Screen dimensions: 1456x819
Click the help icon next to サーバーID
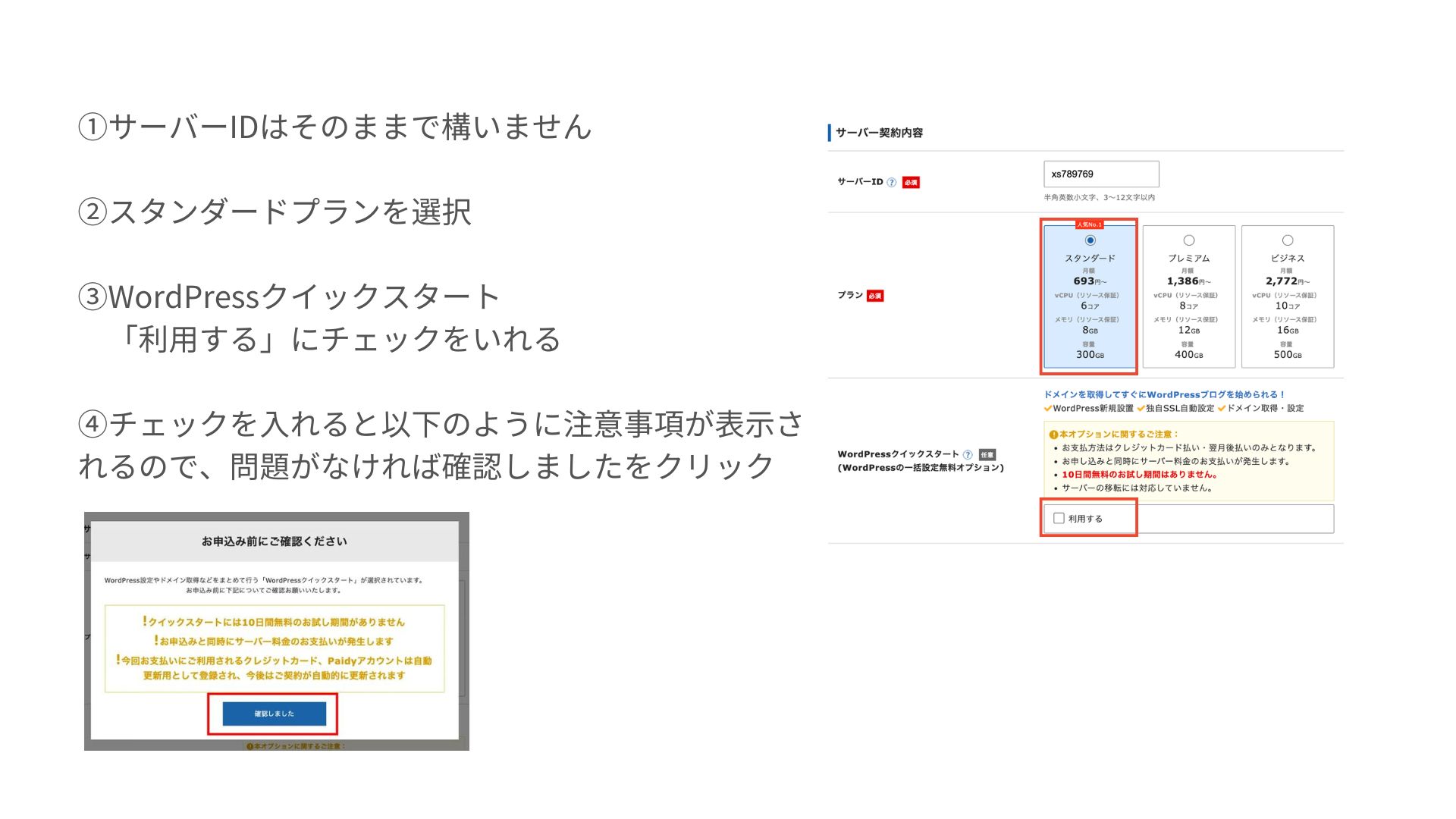click(891, 182)
